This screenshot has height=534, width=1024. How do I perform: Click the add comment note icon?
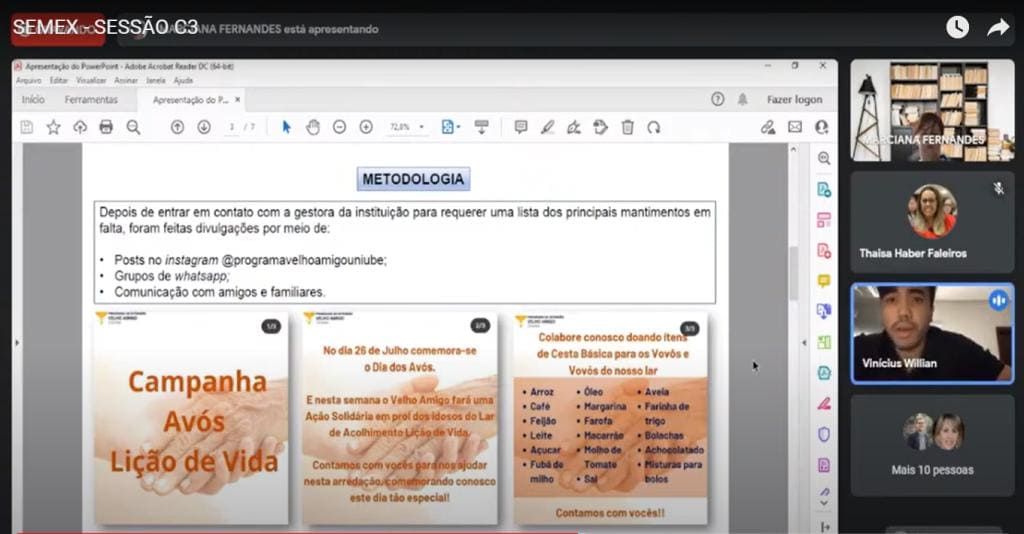pyautogui.click(x=520, y=127)
